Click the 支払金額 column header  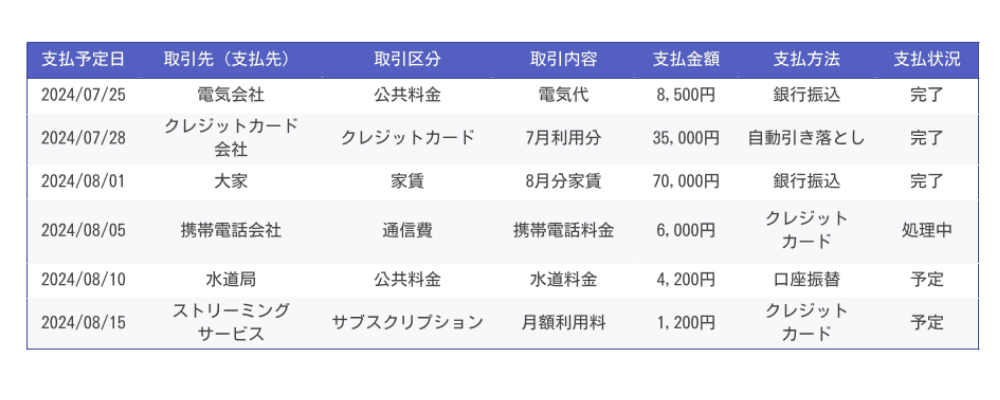686,60
